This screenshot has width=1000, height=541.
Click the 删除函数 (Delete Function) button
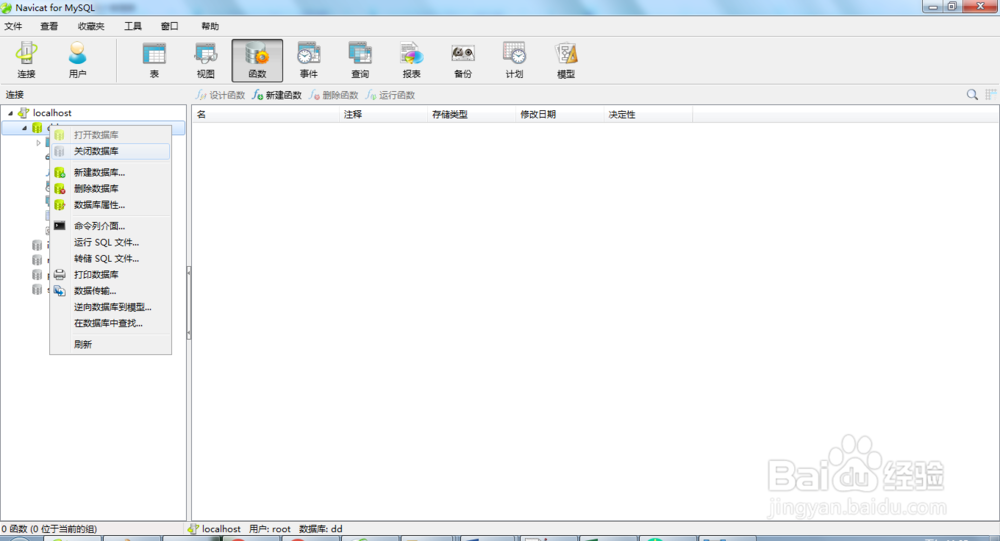click(334, 95)
